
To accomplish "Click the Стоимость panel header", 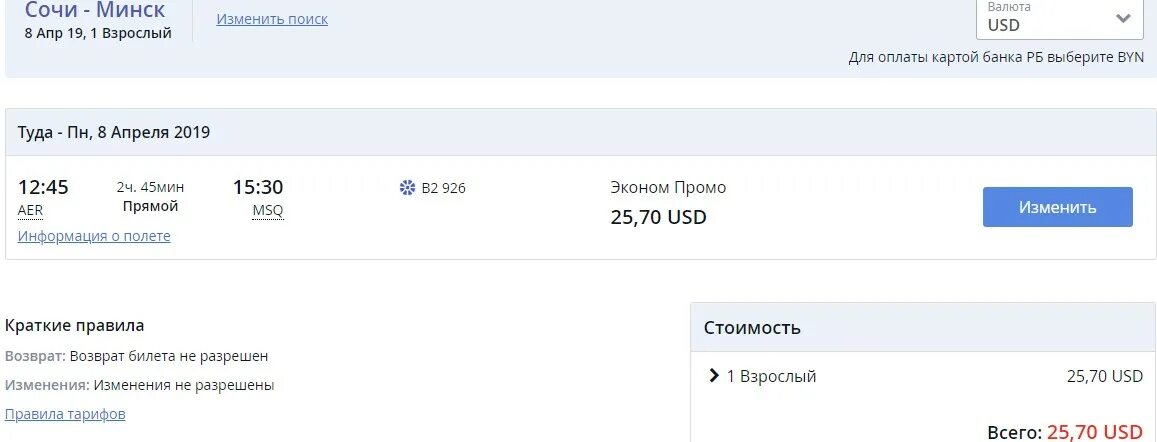I will [752, 328].
